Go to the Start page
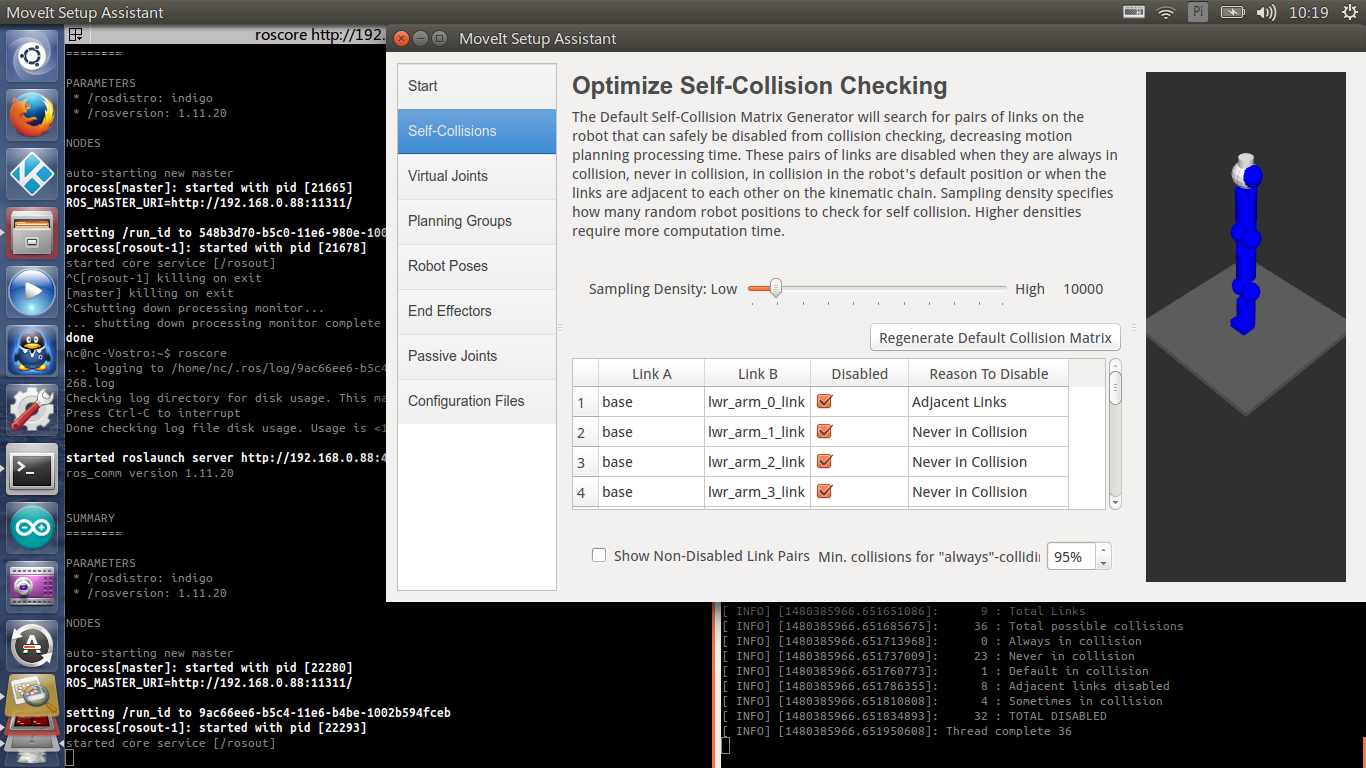The image size is (1366, 768). click(x=477, y=86)
